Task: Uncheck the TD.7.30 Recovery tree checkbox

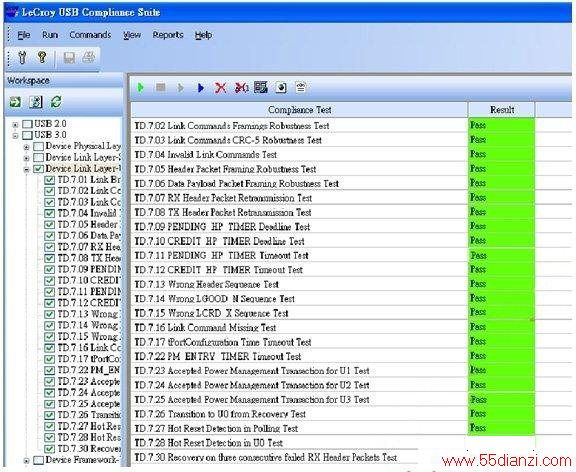Action: pos(49,449)
